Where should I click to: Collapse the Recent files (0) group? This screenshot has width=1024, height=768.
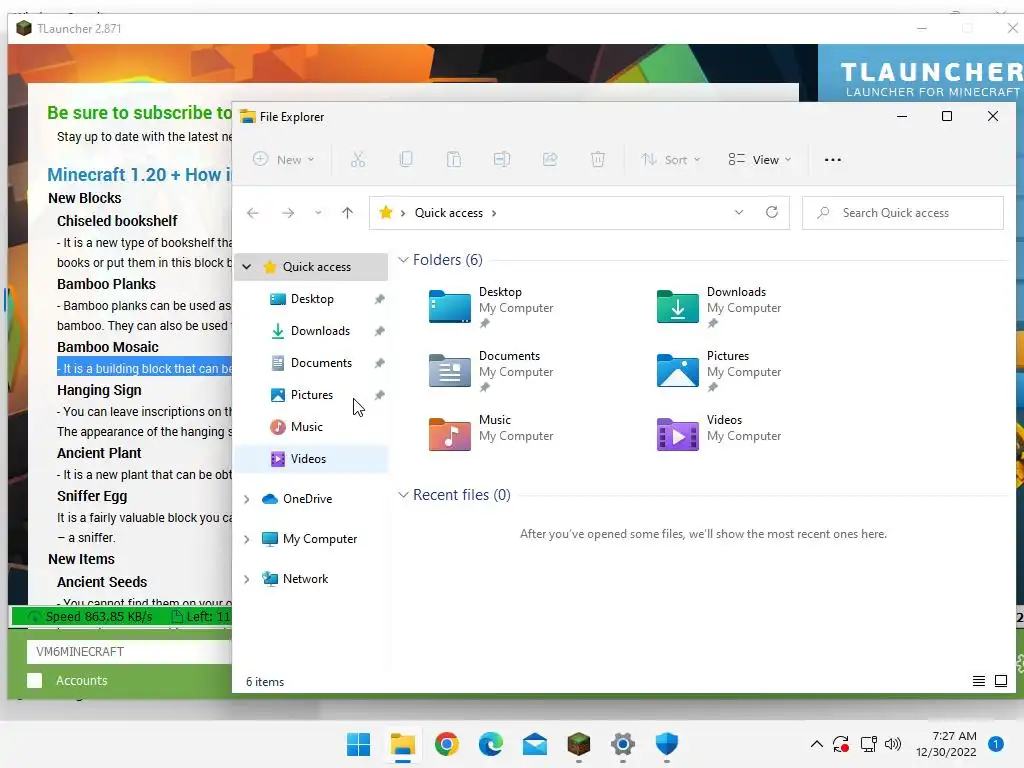point(404,495)
